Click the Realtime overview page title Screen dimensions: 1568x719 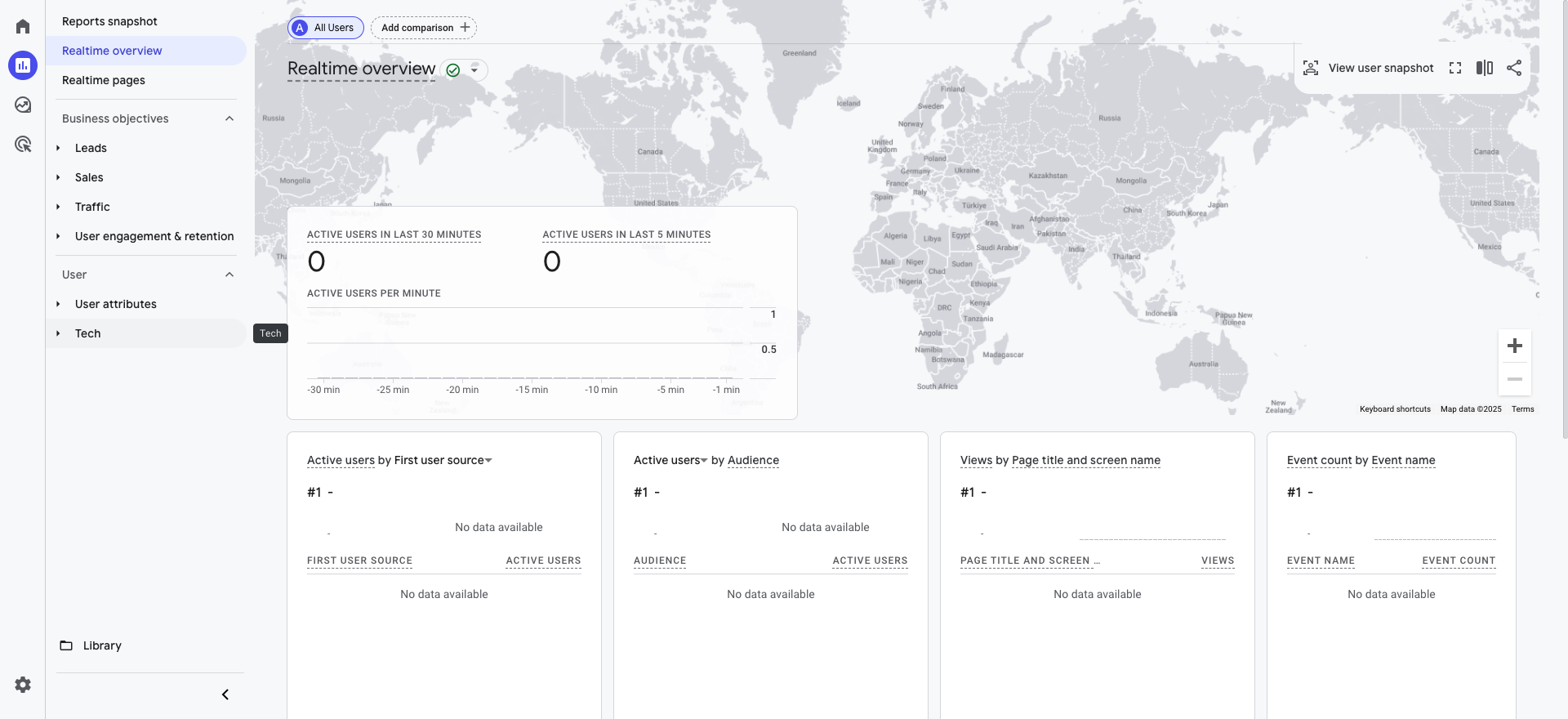[361, 69]
